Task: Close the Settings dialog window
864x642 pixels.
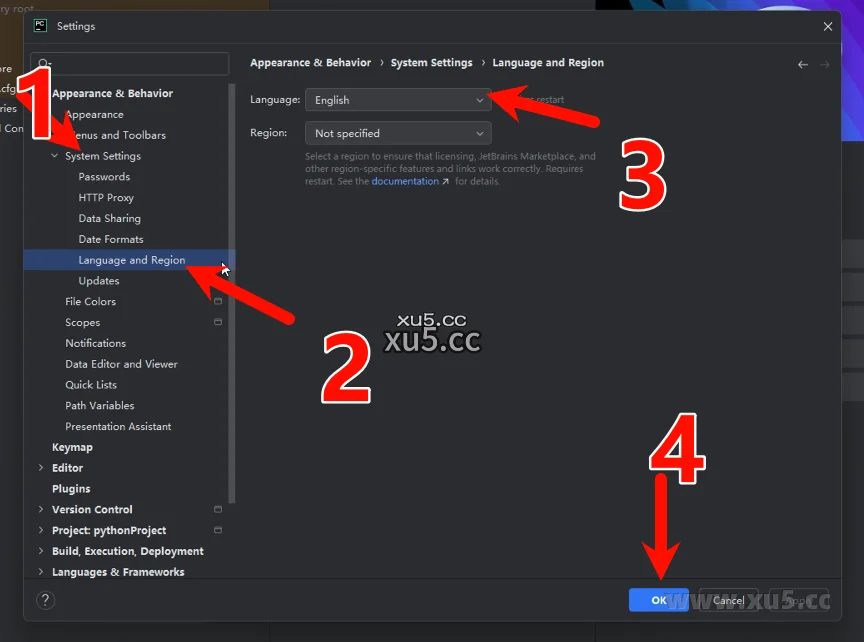Action: (827, 26)
